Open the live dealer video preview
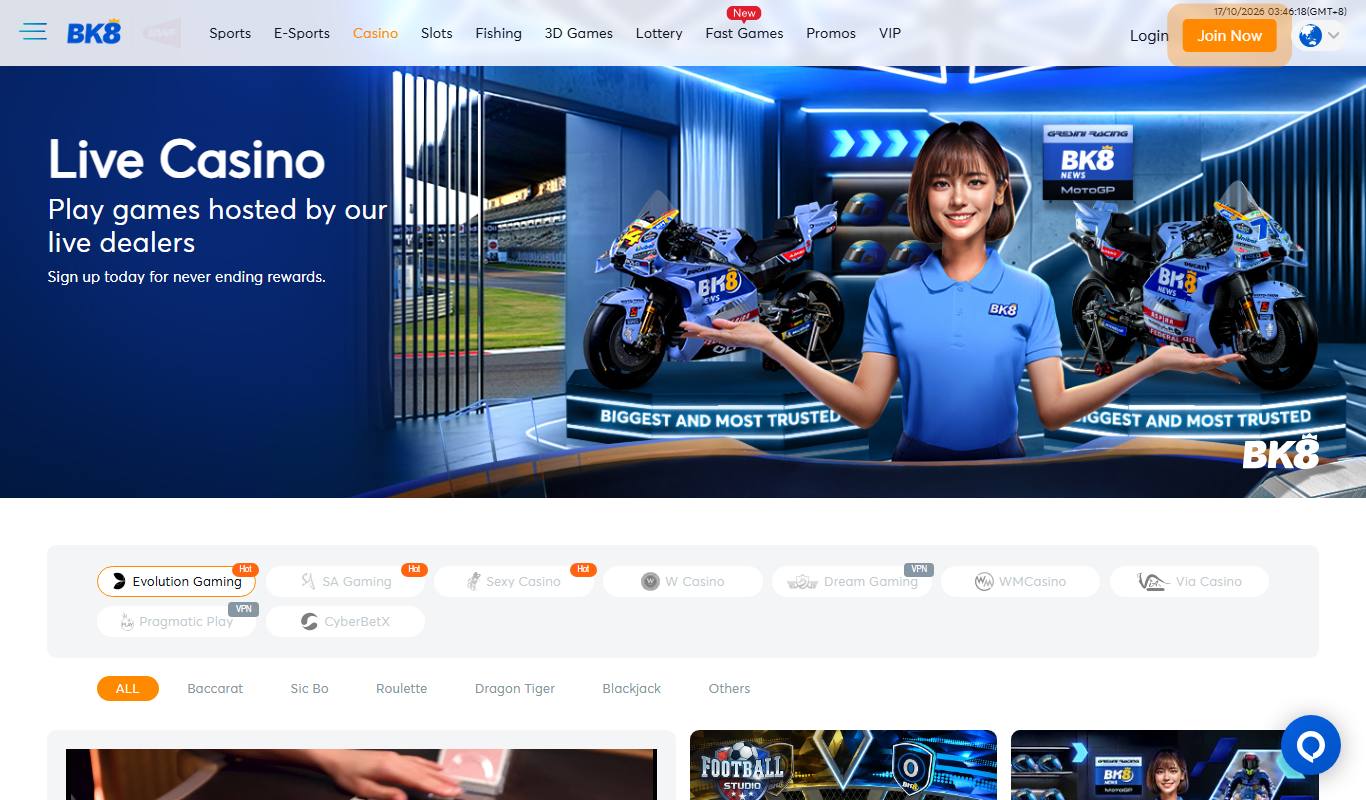The width and height of the screenshot is (1366, 800). pyautogui.click(x=361, y=774)
